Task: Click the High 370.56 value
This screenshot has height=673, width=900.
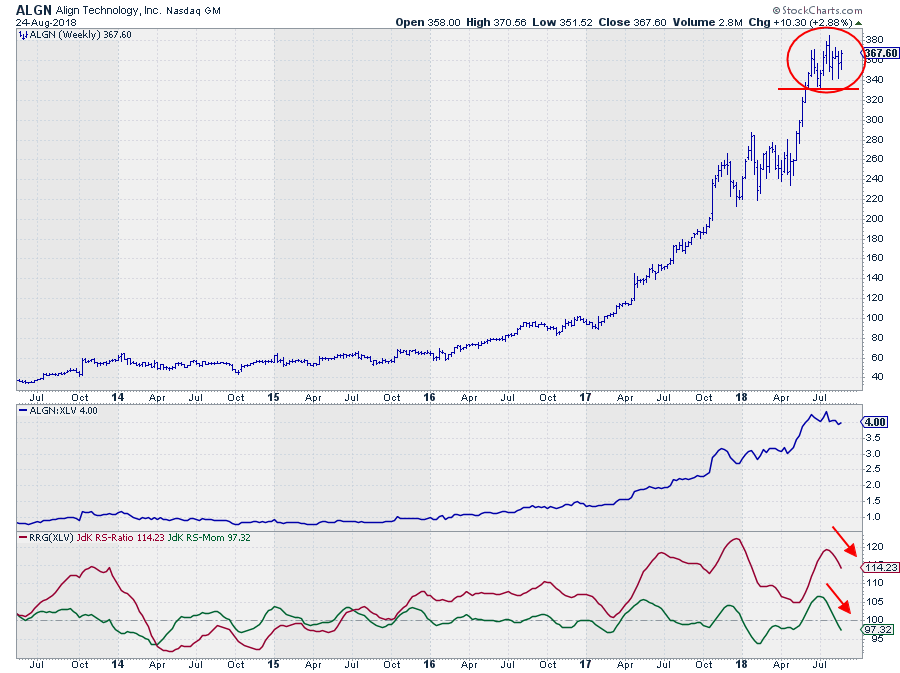Action: point(496,22)
